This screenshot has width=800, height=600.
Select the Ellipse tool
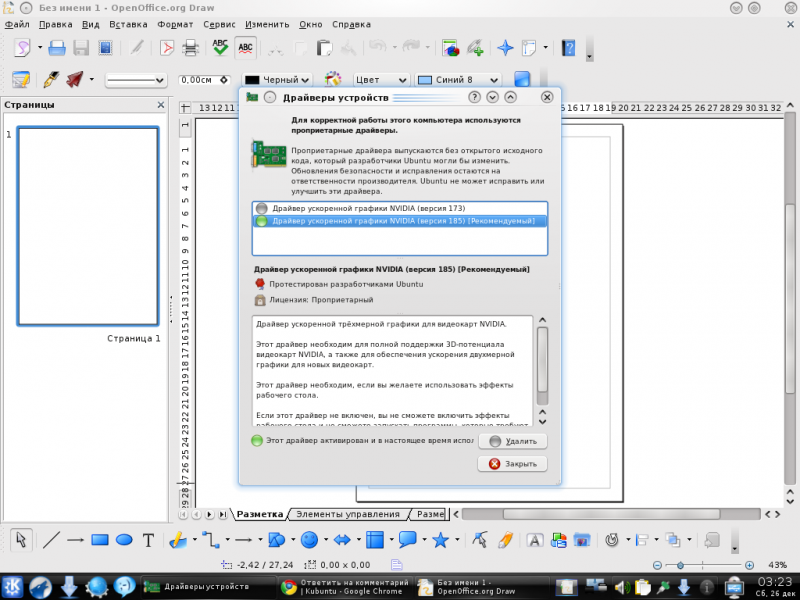124,540
